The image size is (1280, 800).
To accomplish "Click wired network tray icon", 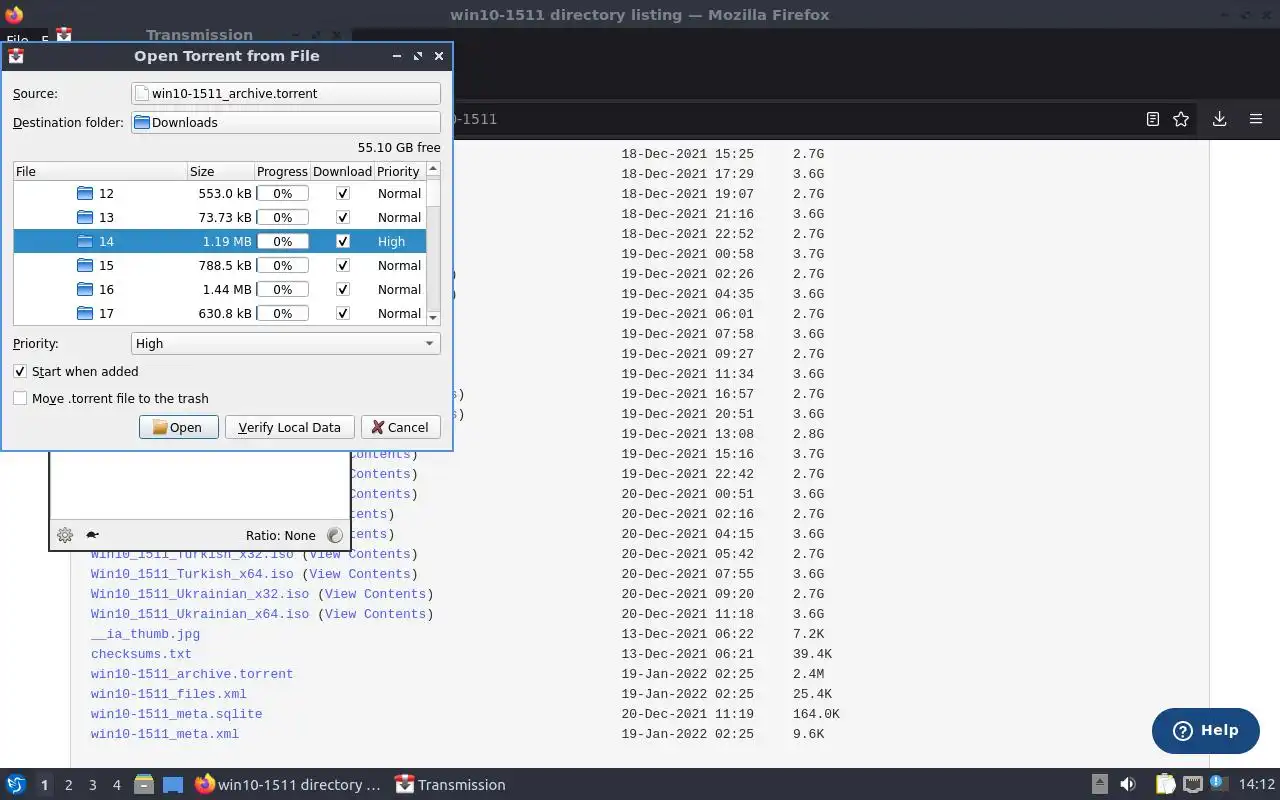I will tap(1192, 785).
